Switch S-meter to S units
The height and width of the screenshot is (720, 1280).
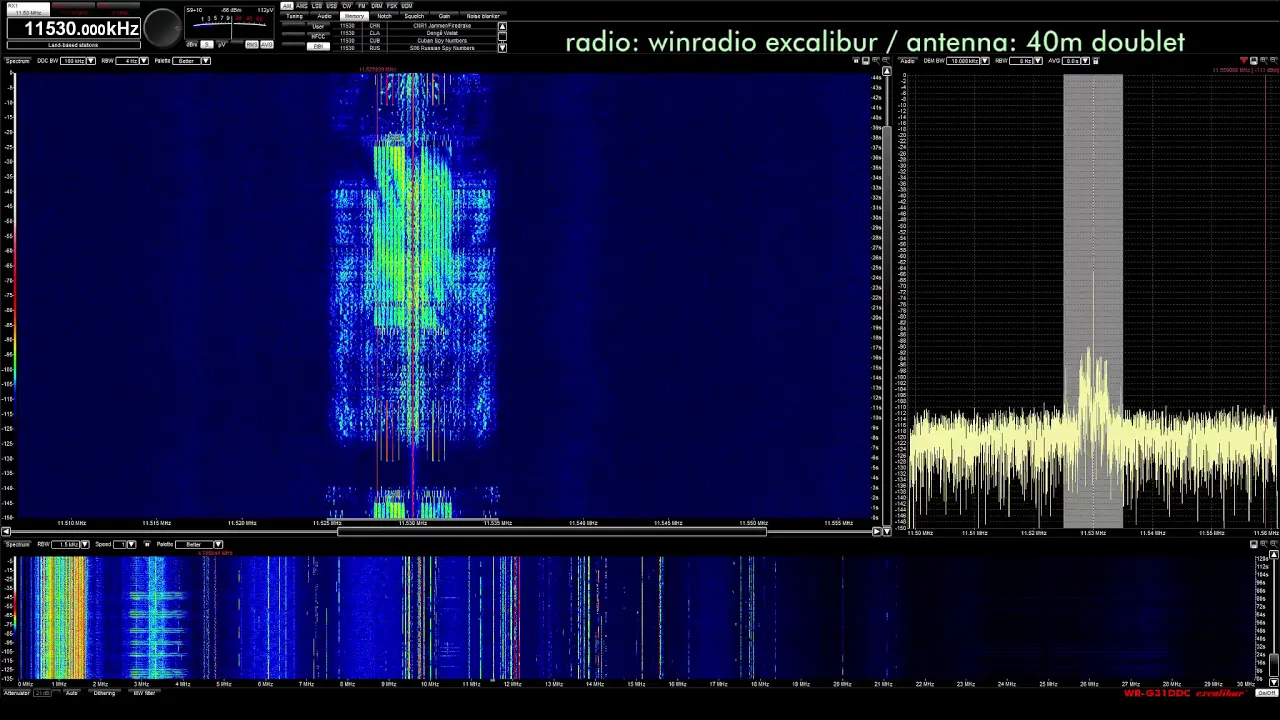pos(207,45)
